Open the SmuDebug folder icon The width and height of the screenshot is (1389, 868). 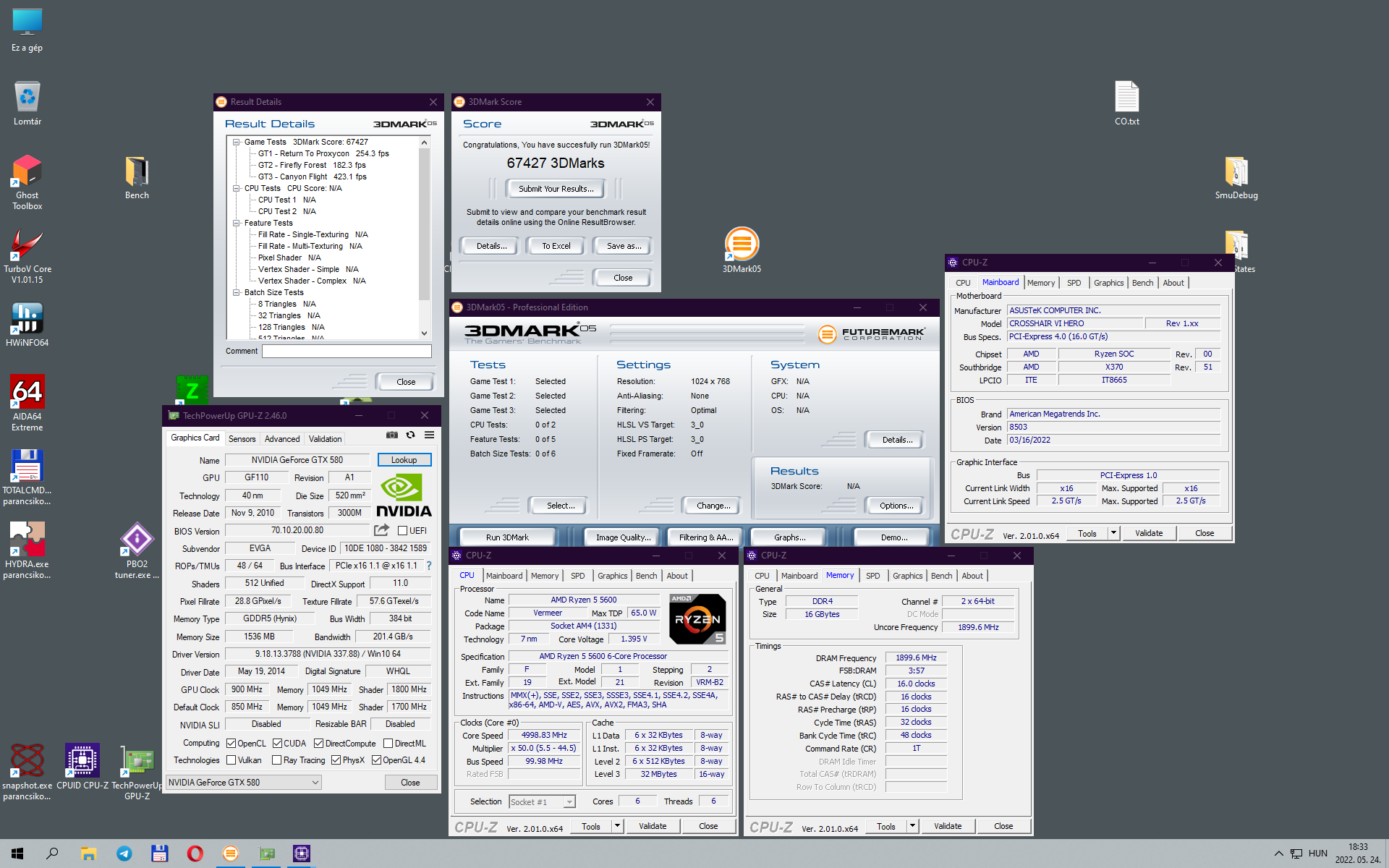tap(1236, 178)
